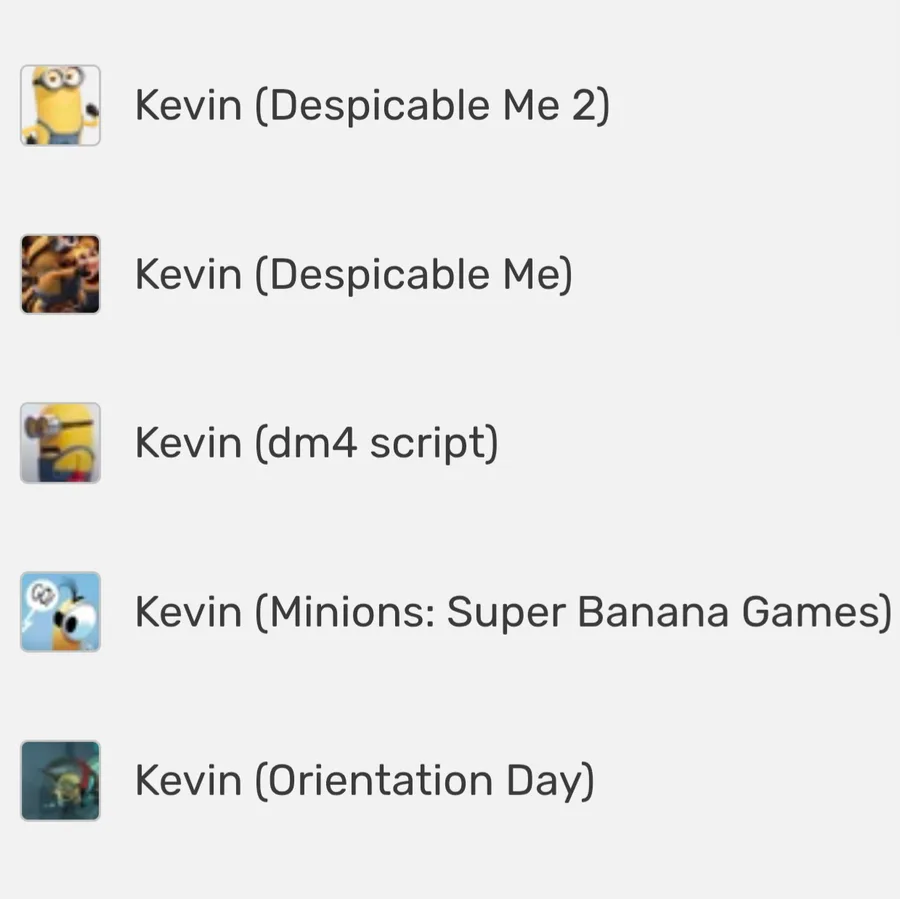900x899 pixels.
Task: Select the Kevin (dm4 script) thumbnail
Action: click(x=60, y=443)
